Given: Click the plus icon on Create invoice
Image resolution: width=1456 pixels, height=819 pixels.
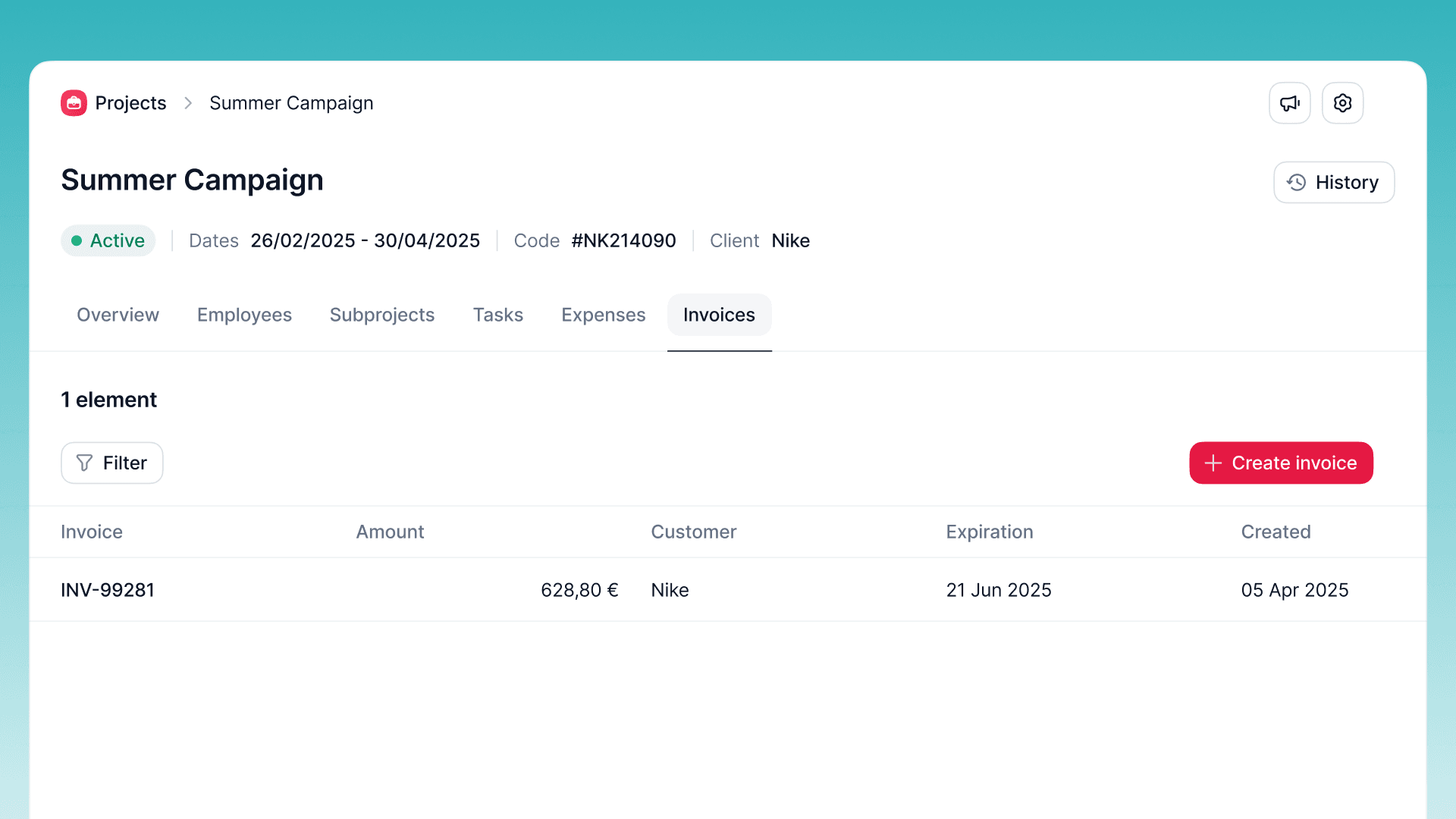Looking at the screenshot, I should [1213, 463].
